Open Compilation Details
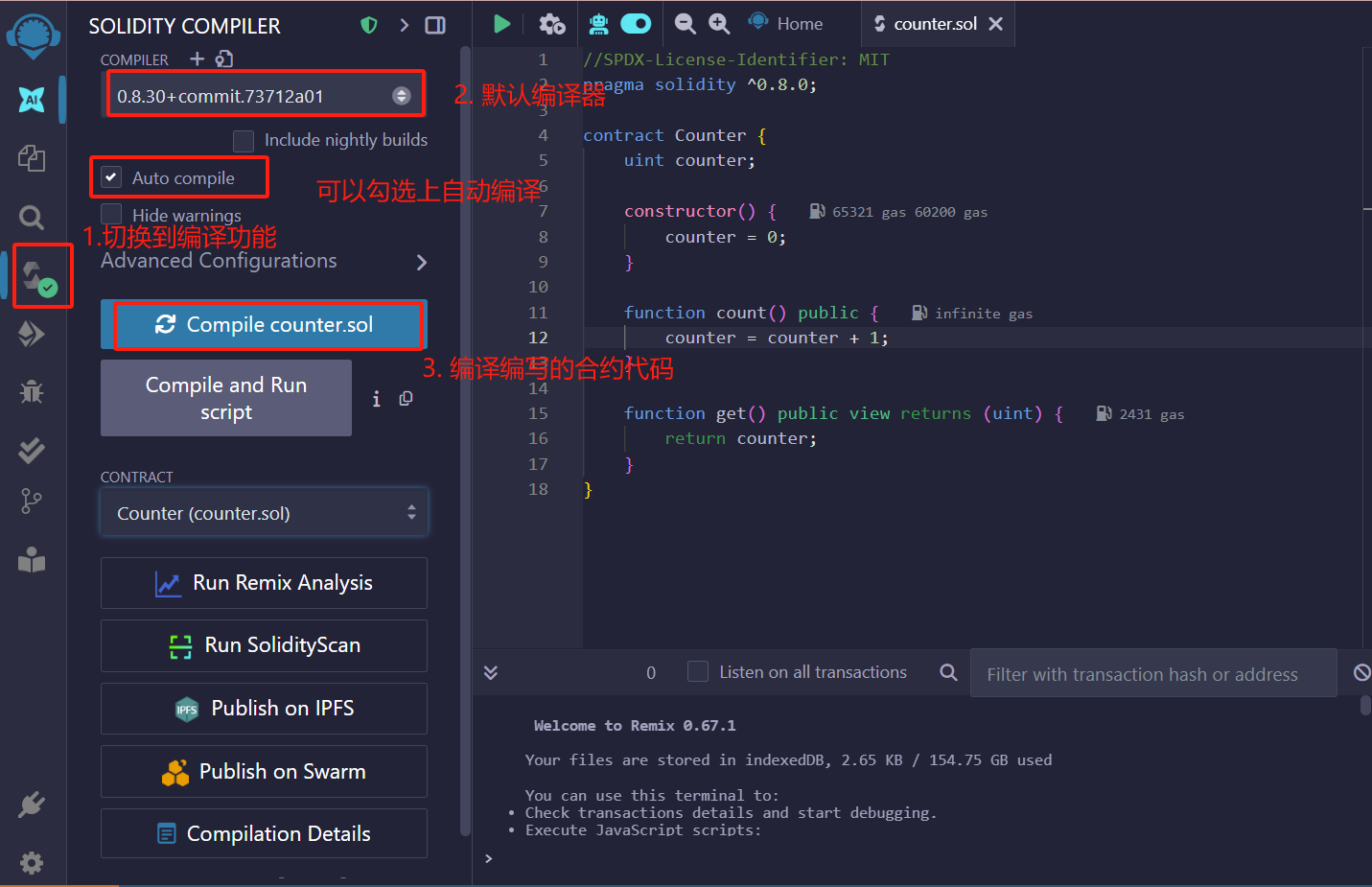Image resolution: width=1372 pixels, height=887 pixels. [264, 833]
